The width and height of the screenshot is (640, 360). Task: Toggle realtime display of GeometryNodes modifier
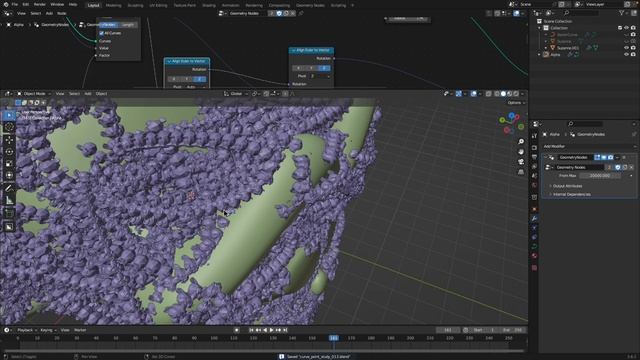(604, 157)
